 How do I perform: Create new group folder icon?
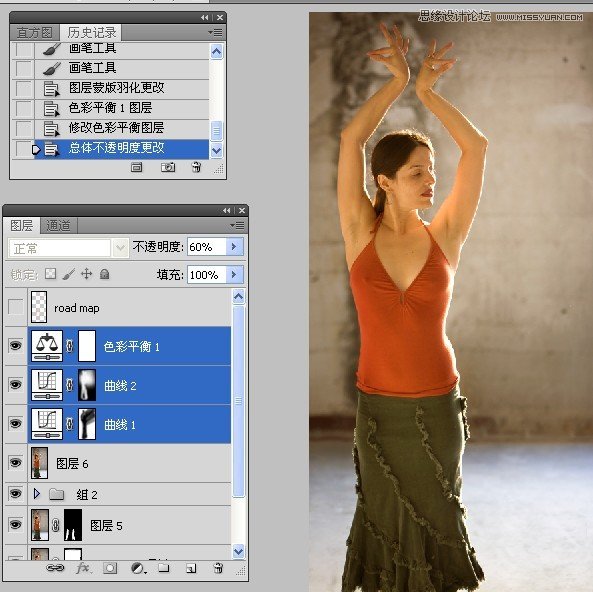163,568
